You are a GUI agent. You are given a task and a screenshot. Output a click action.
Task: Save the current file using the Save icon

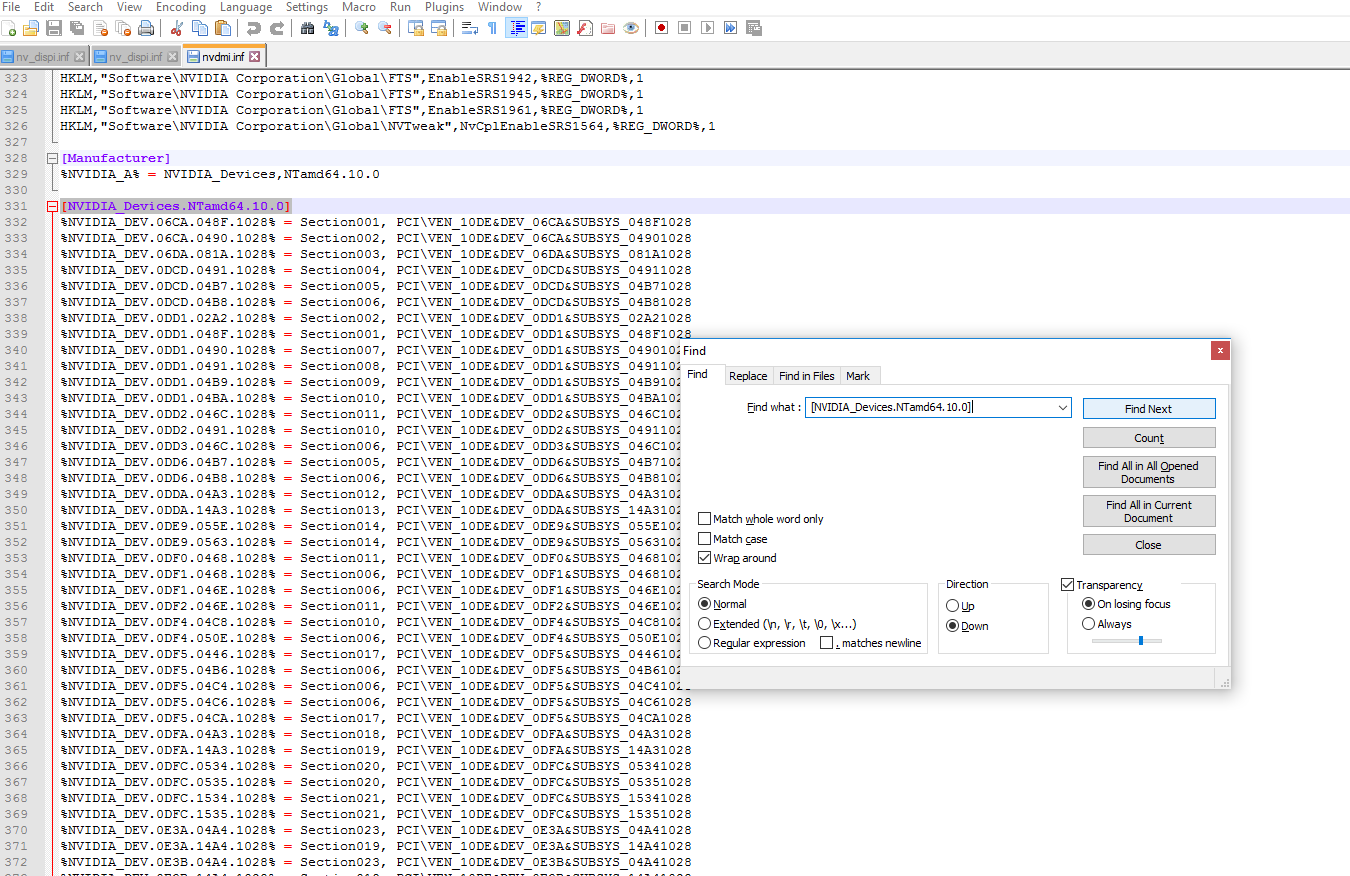click(54, 28)
